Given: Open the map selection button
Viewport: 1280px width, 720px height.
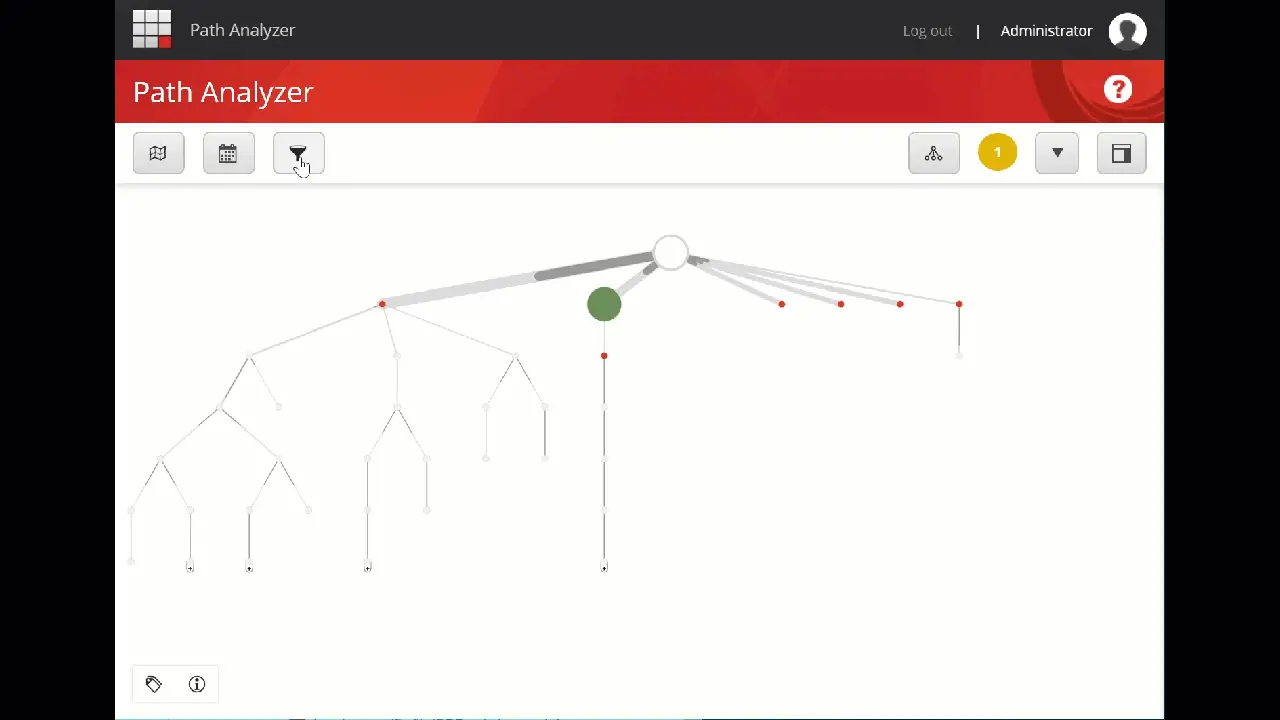Looking at the screenshot, I should click(x=158, y=153).
